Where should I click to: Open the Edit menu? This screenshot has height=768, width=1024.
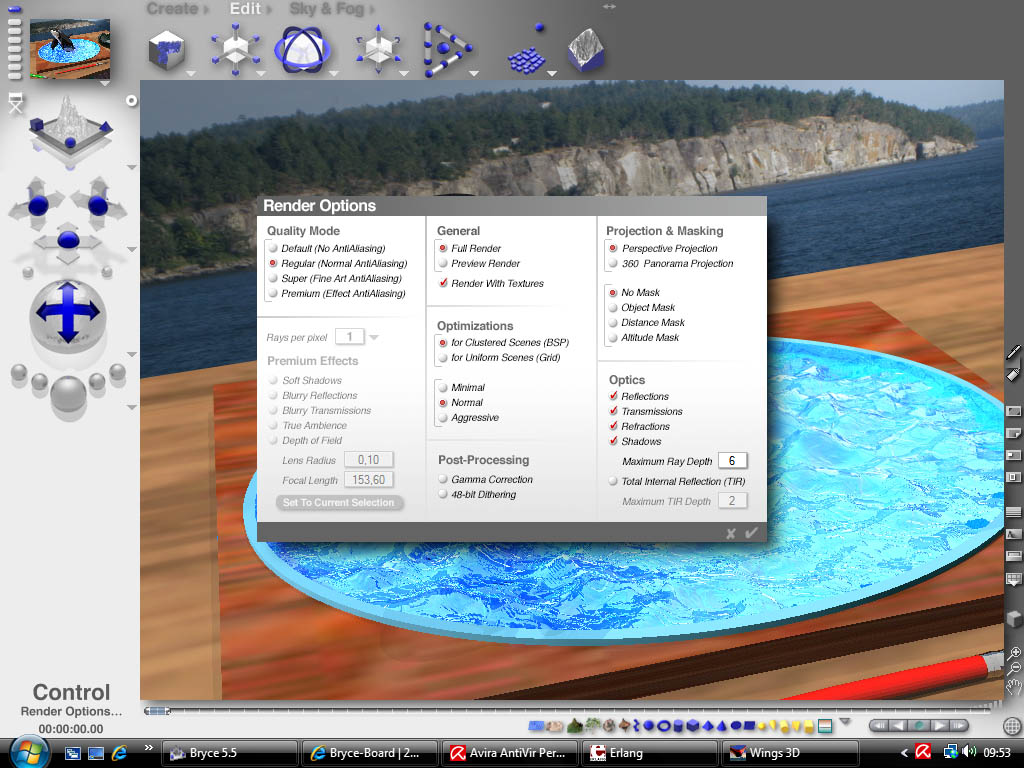coord(246,8)
